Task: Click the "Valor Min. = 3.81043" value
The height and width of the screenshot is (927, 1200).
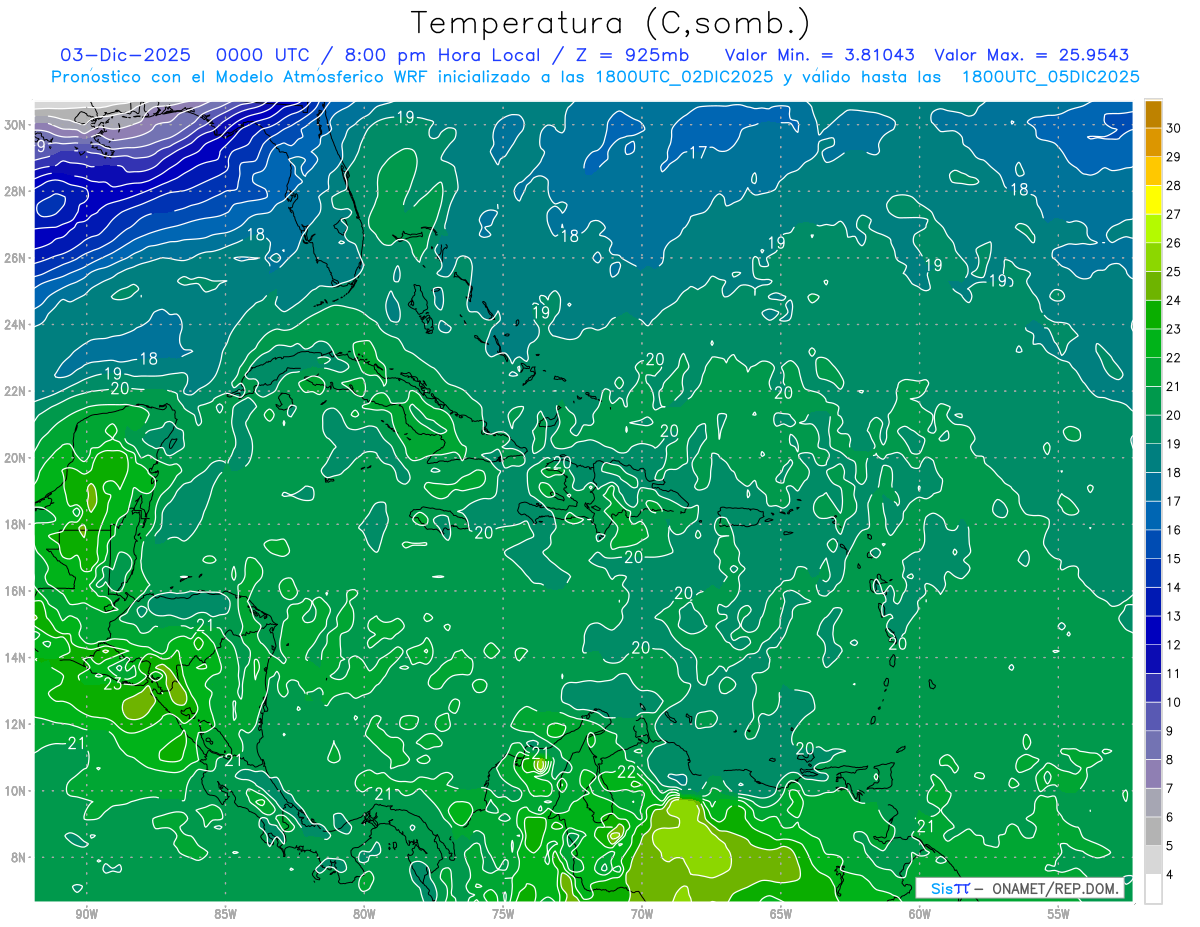Action: tap(820, 55)
